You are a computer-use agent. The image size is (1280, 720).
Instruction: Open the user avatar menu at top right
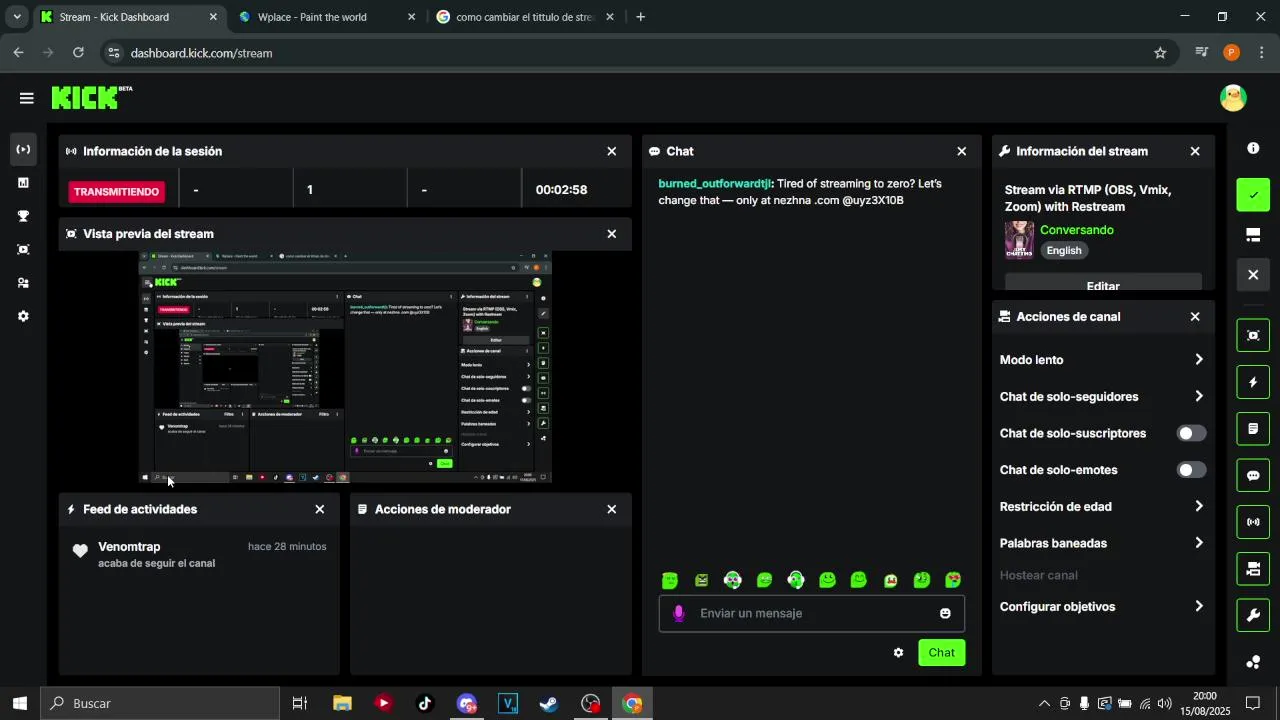(1233, 98)
